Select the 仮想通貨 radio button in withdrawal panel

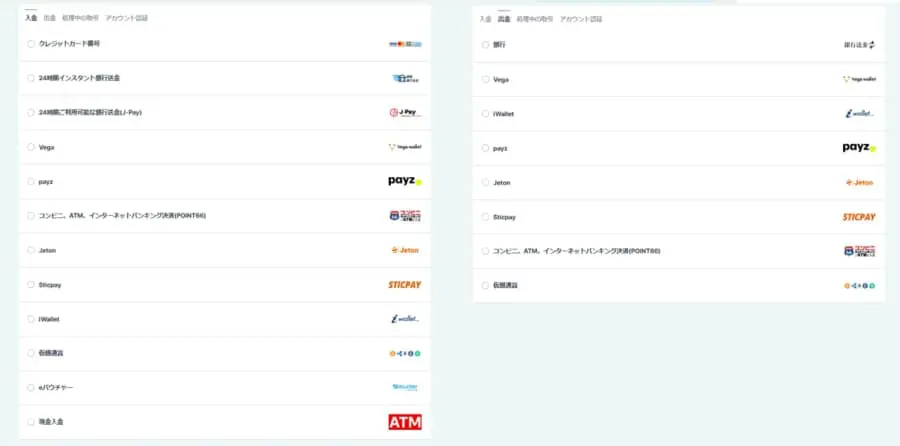point(486,285)
